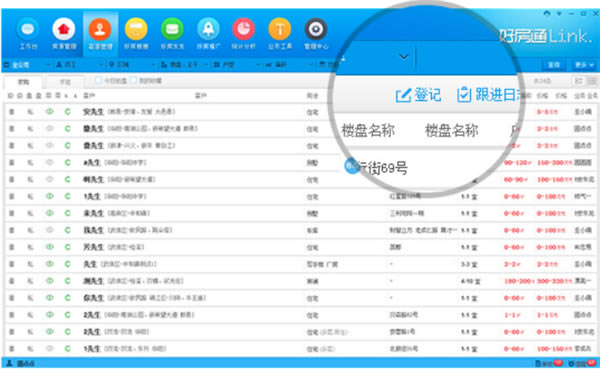Click the list view icon above table

tap(592, 81)
